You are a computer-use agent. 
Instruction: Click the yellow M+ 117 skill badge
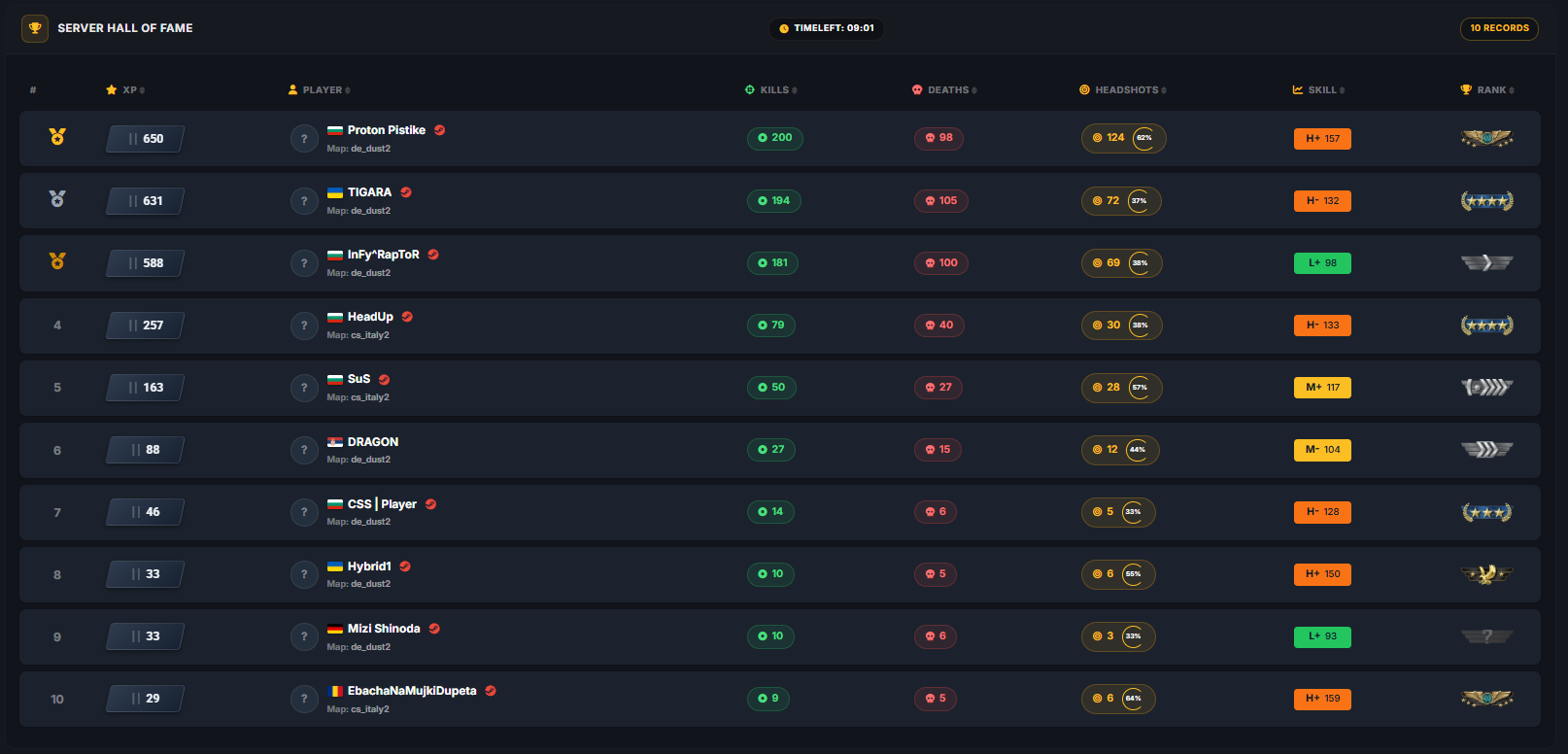1322,388
